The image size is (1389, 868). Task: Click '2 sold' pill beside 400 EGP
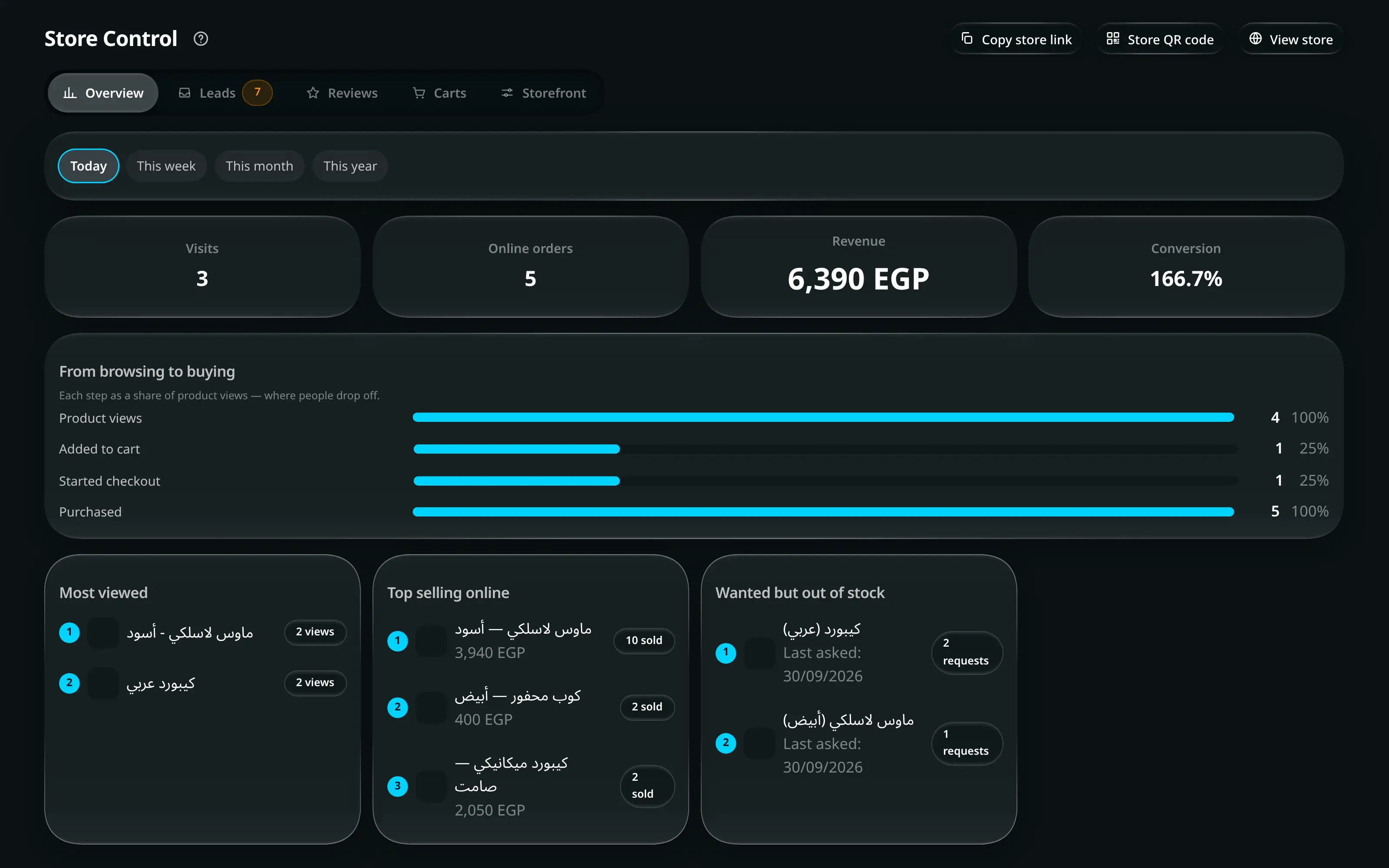tap(647, 707)
